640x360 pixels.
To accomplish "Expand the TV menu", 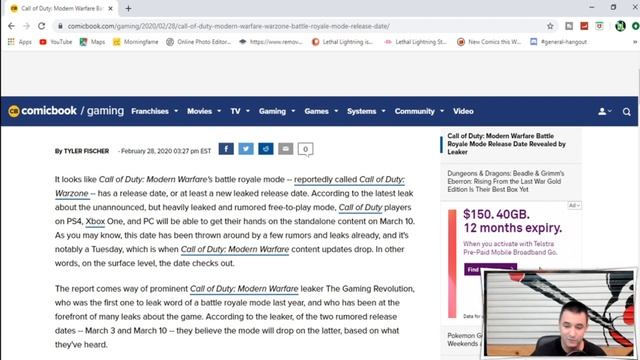I will pos(240,111).
